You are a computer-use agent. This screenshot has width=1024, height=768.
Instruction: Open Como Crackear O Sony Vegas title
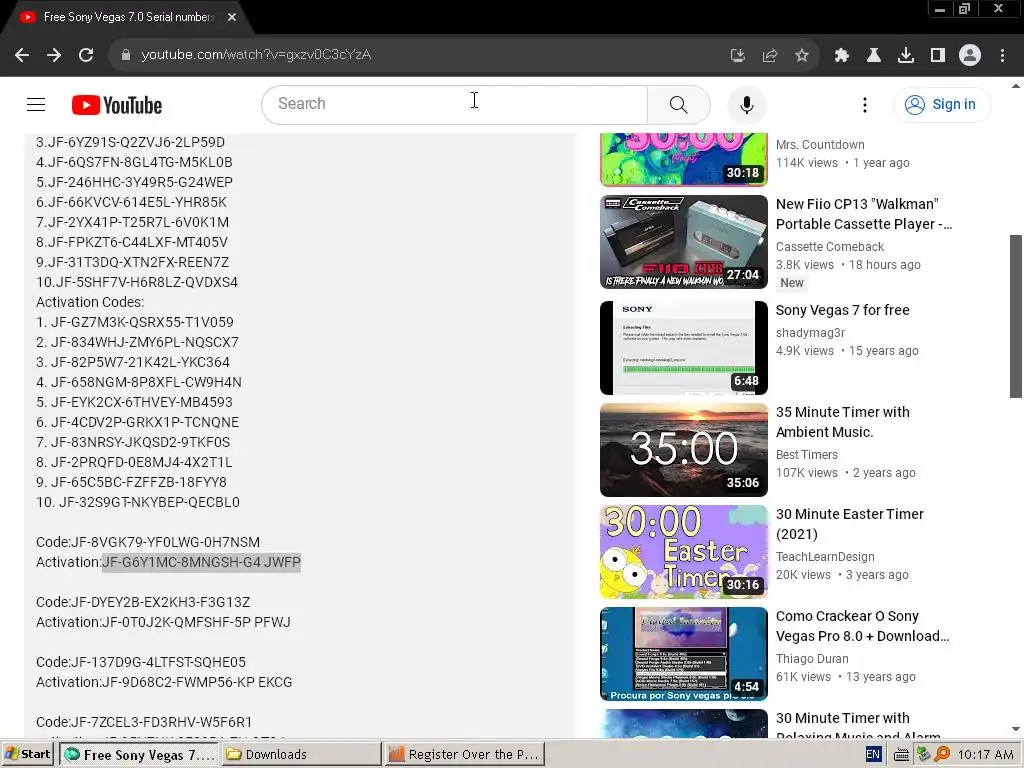click(x=862, y=626)
